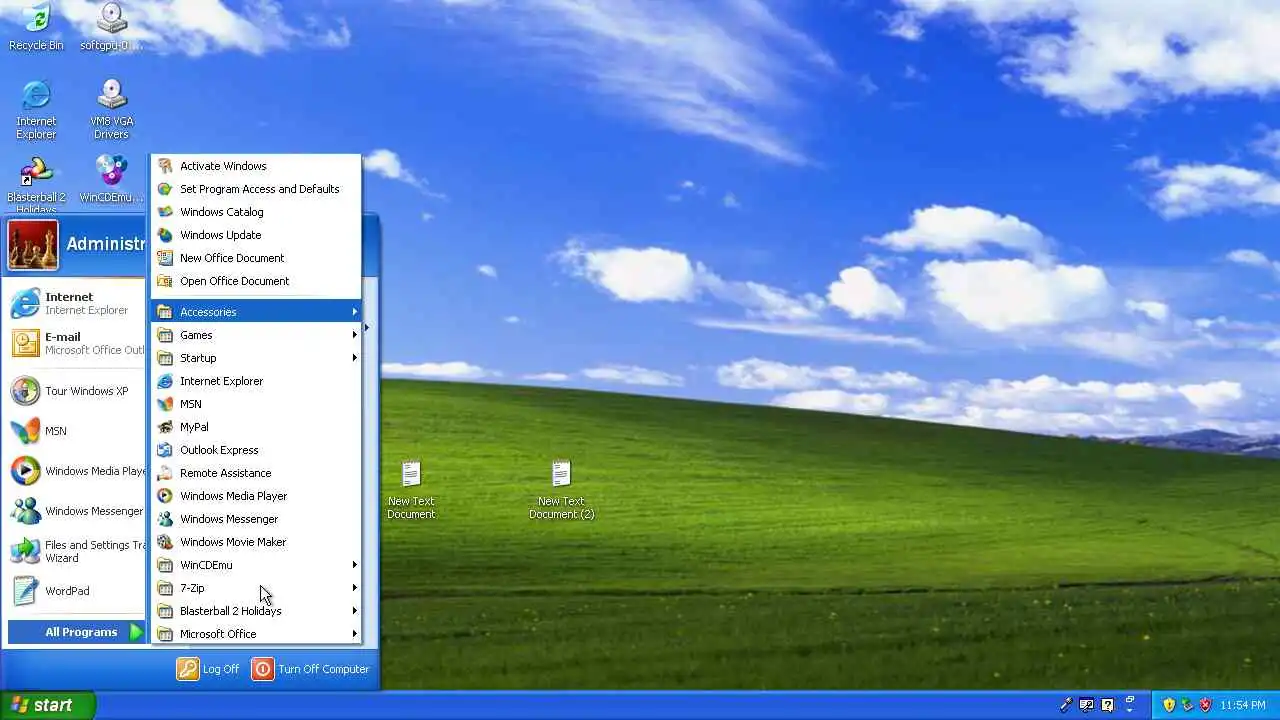This screenshot has height=720, width=1280.
Task: Click the MSN item in Start menu left pane
Action: [77, 431]
